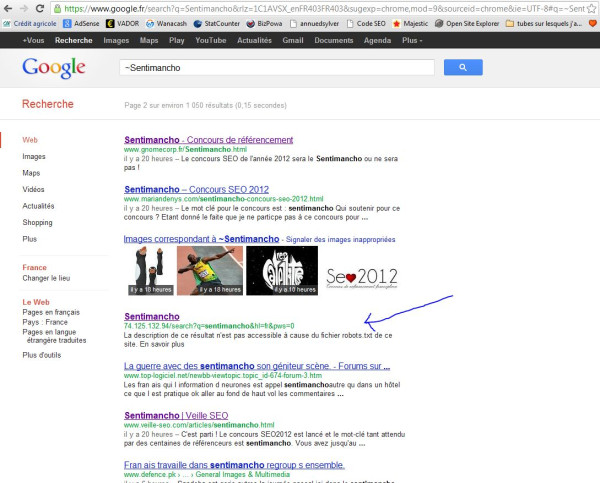
Task: Click the address bar URL field
Action: click(323, 8)
